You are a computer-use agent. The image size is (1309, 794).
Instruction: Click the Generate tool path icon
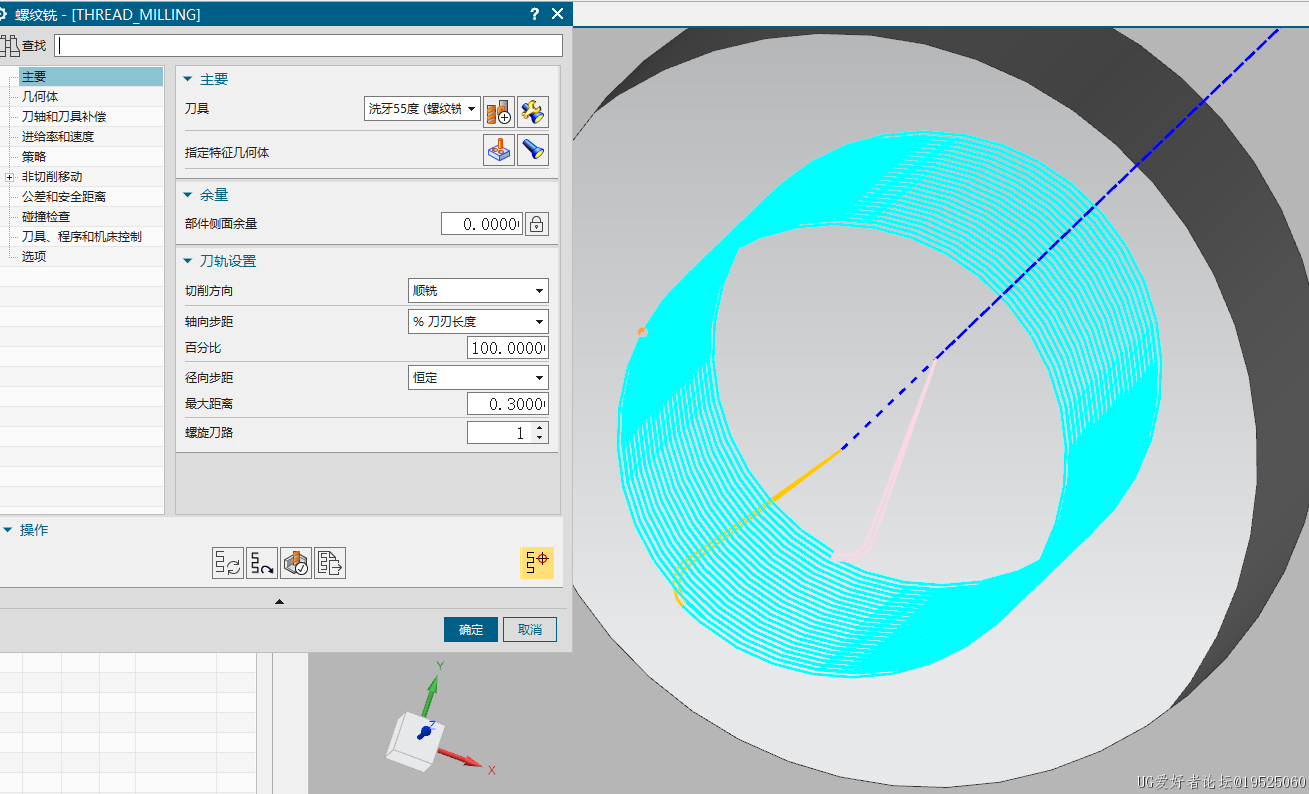point(228,563)
